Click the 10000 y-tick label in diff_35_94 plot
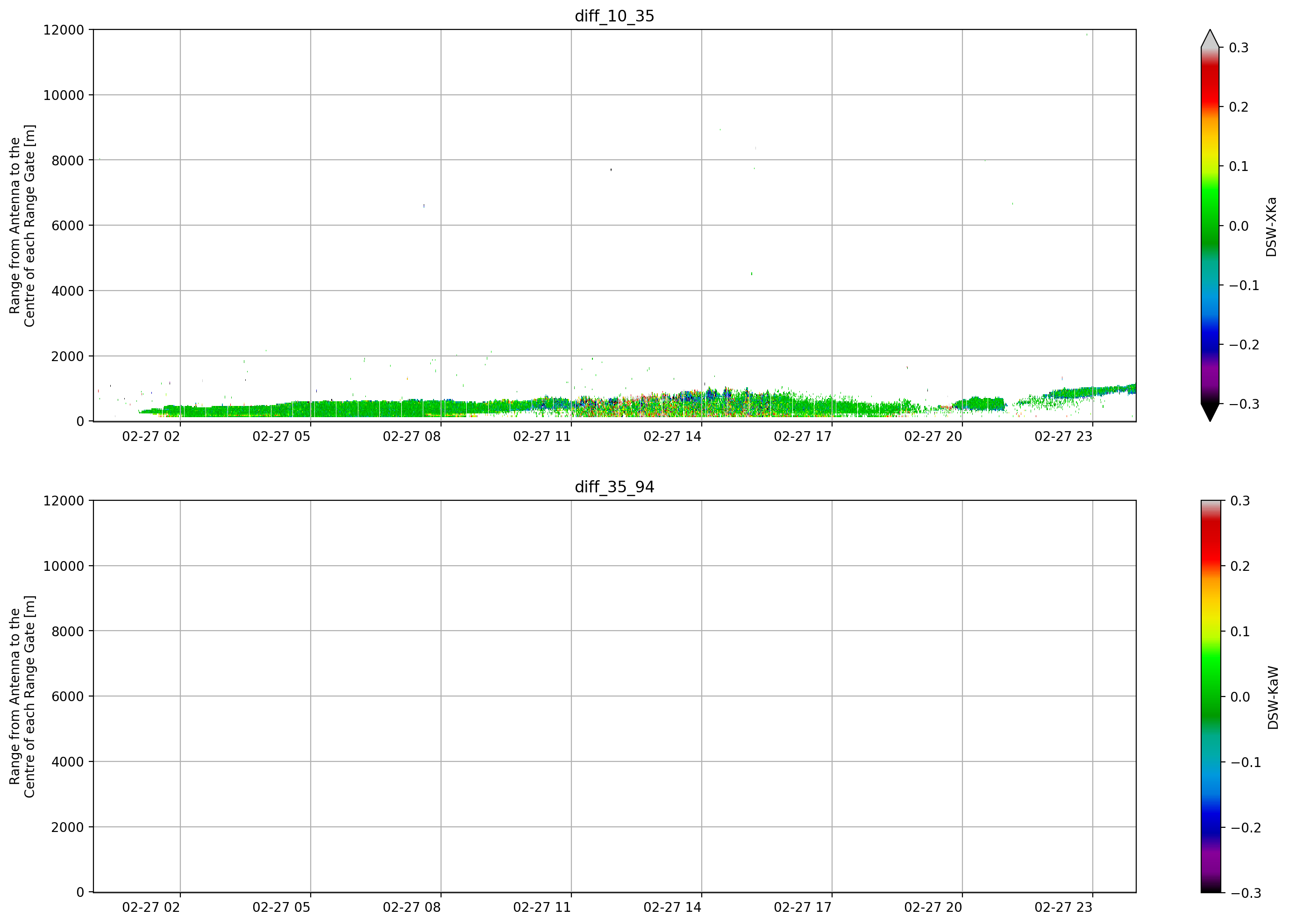The image size is (1289, 924). (64, 566)
